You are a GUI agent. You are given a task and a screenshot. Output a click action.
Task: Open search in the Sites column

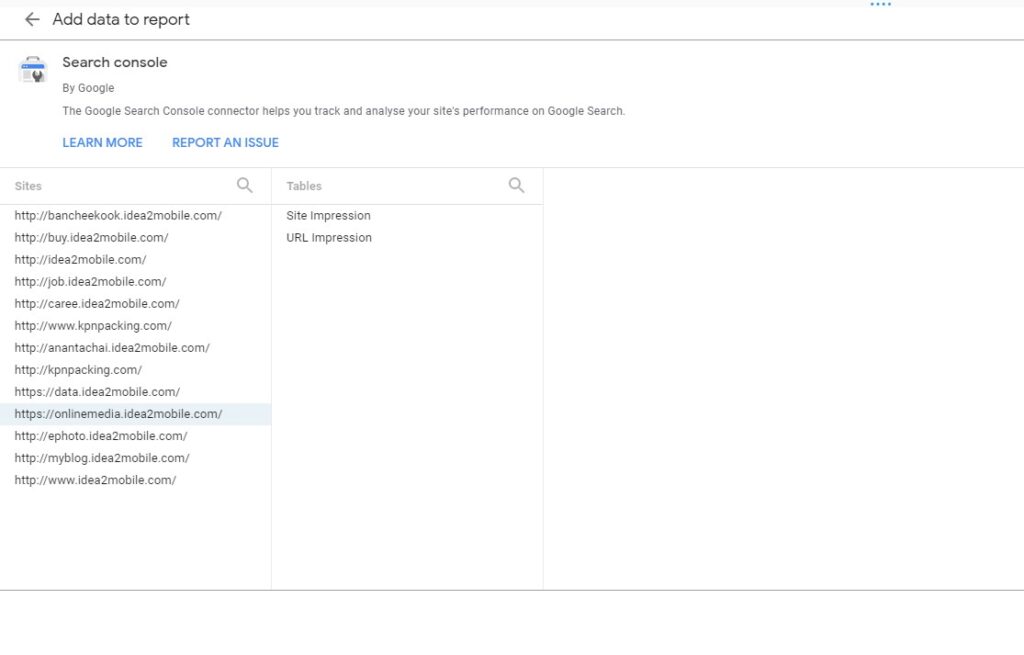click(x=244, y=185)
